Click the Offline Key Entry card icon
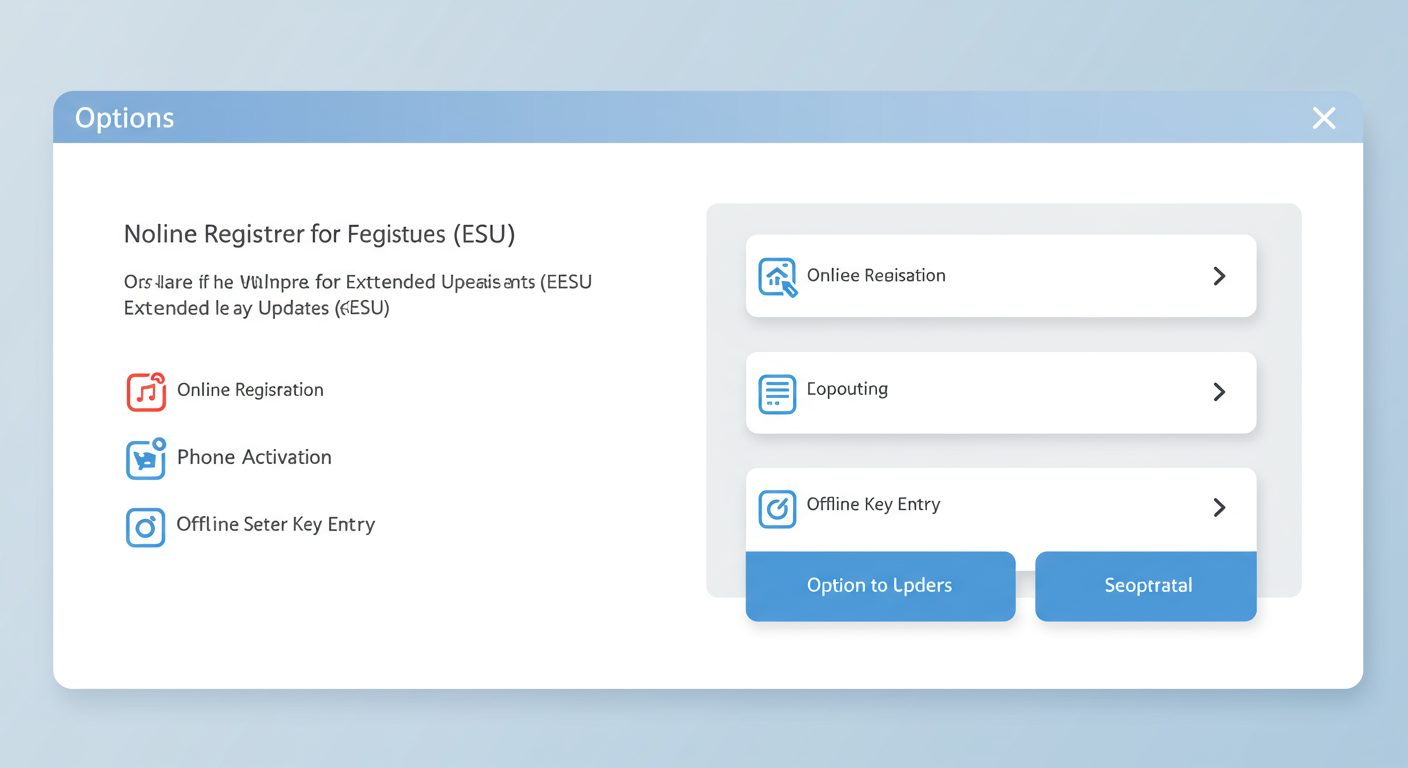The height and width of the screenshot is (768, 1408). click(777, 508)
